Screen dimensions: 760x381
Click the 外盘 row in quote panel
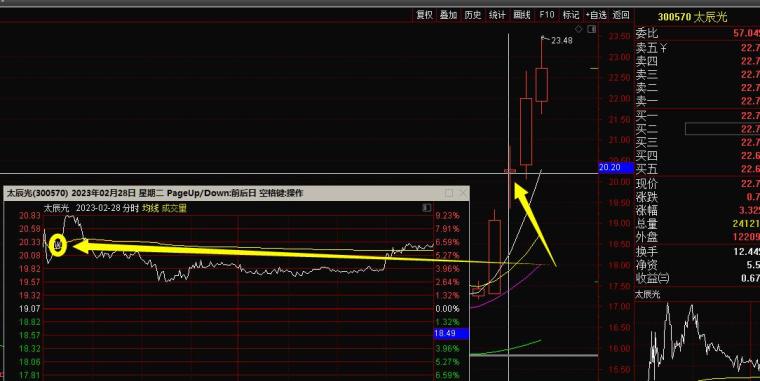click(x=697, y=237)
